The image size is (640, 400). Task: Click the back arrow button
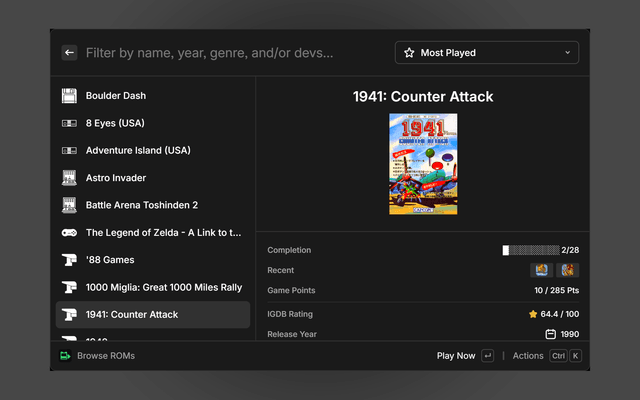point(69,53)
